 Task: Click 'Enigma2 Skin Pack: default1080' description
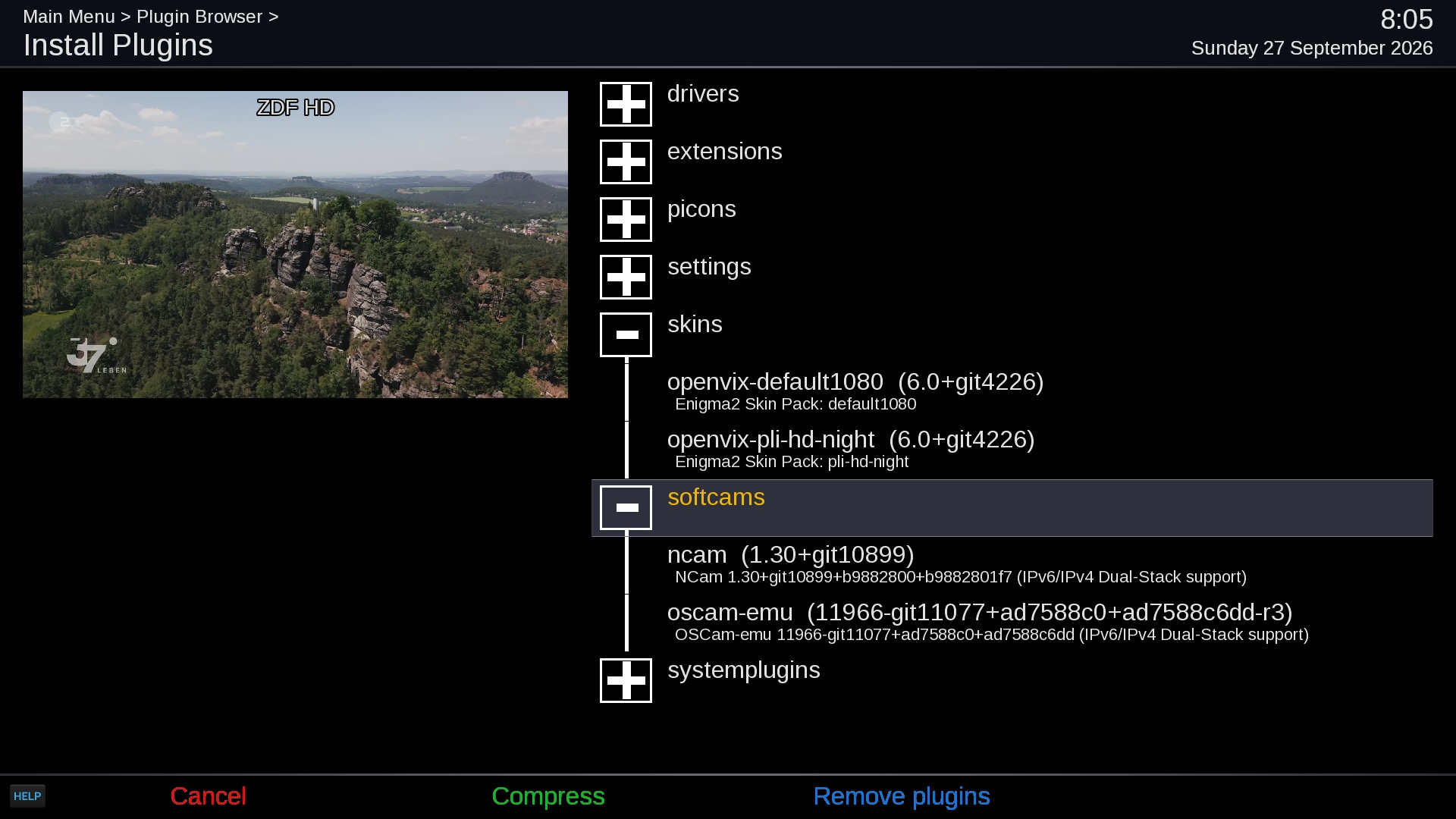(x=795, y=404)
